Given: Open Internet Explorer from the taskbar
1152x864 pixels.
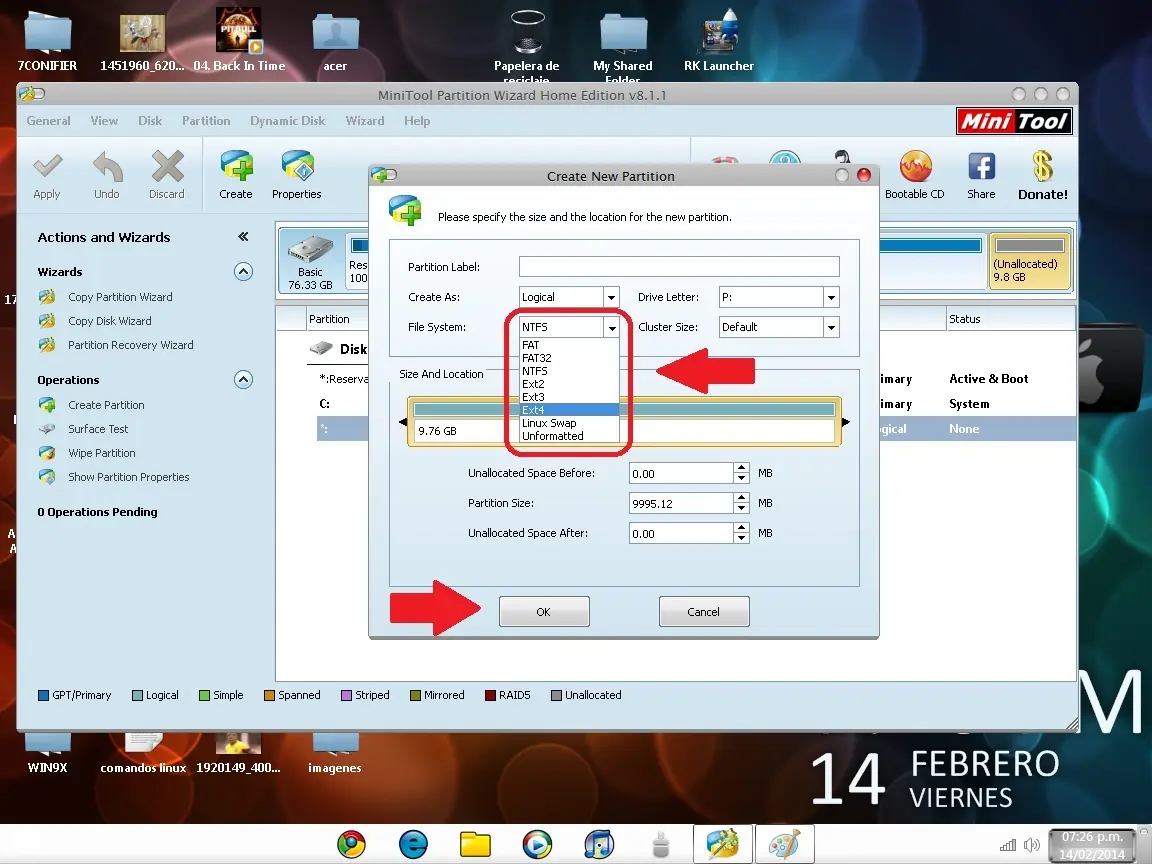Looking at the screenshot, I should [414, 844].
